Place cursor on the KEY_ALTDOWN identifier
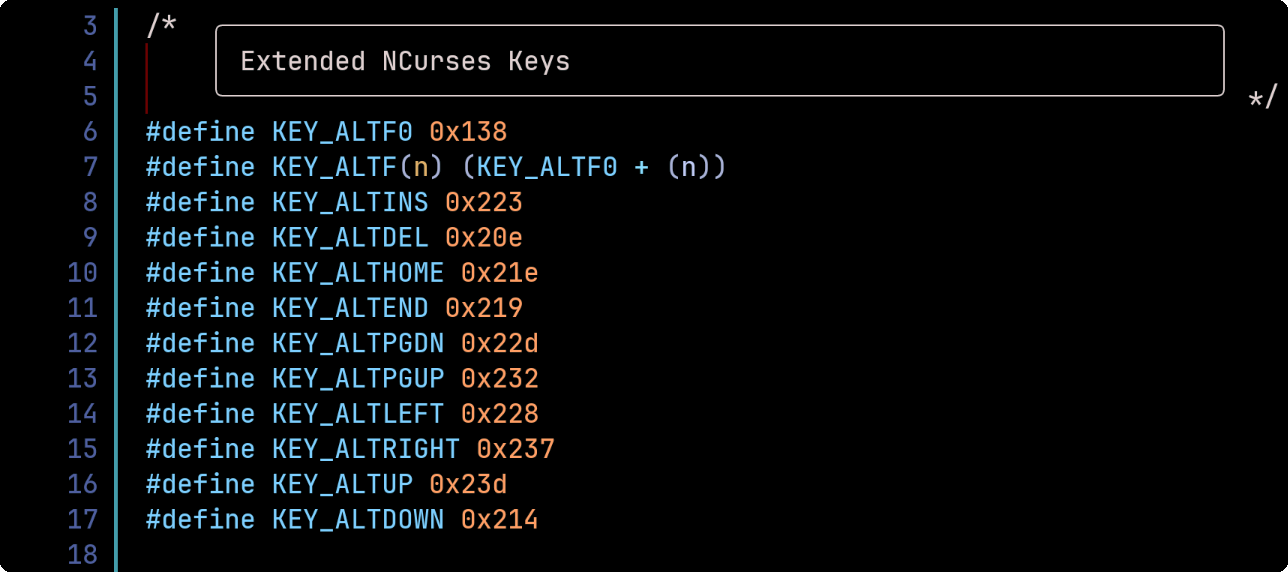This screenshot has height=572, width=1288. tap(358, 519)
